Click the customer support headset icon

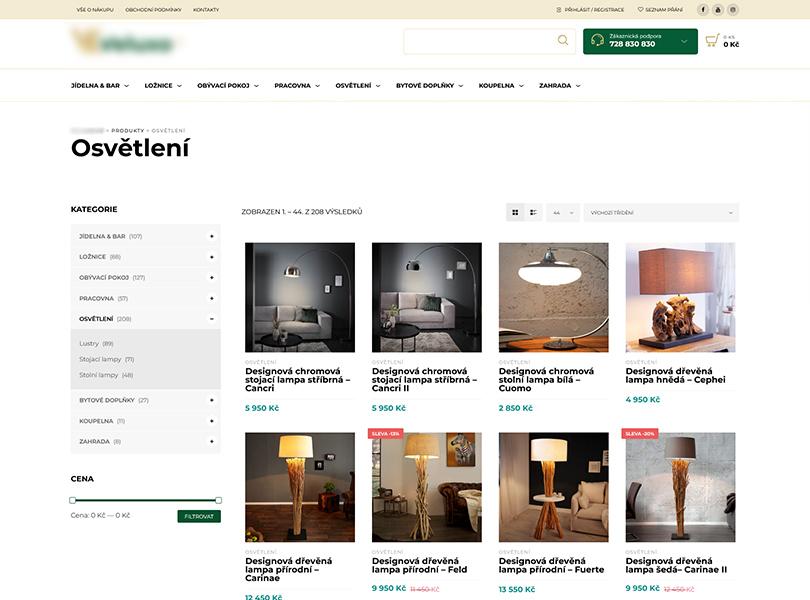597,40
